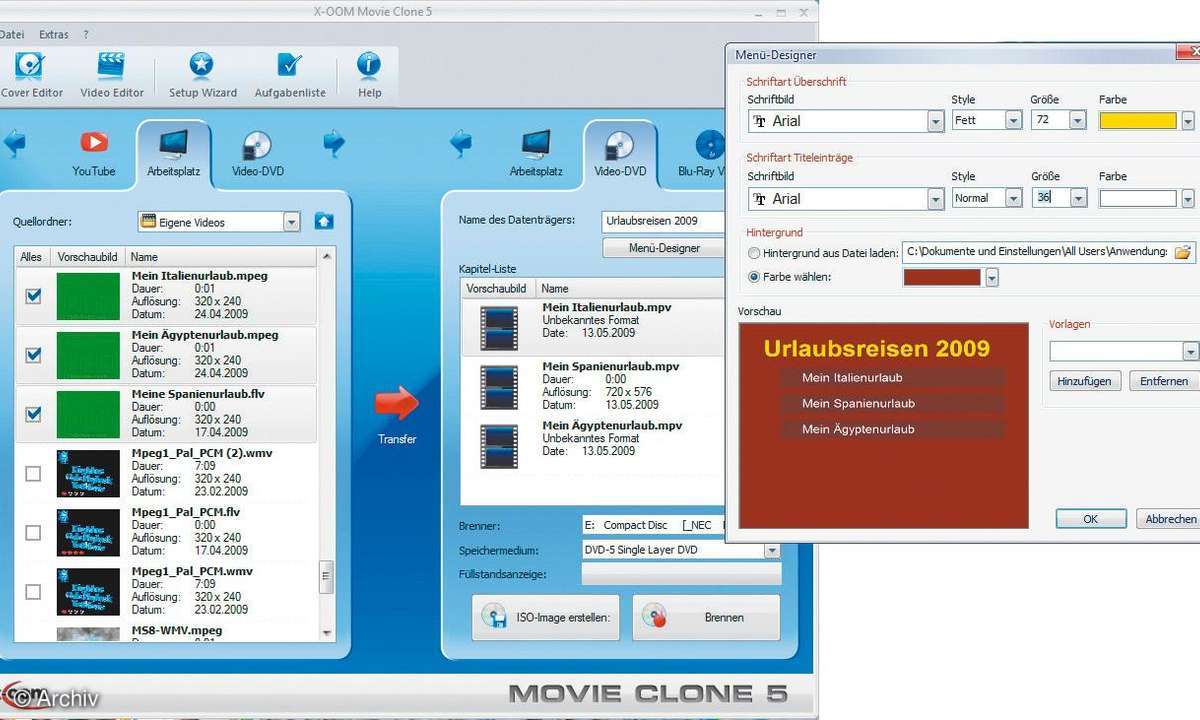Open the Video Editor tool
Image resolution: width=1200 pixels, height=720 pixels.
tap(113, 75)
